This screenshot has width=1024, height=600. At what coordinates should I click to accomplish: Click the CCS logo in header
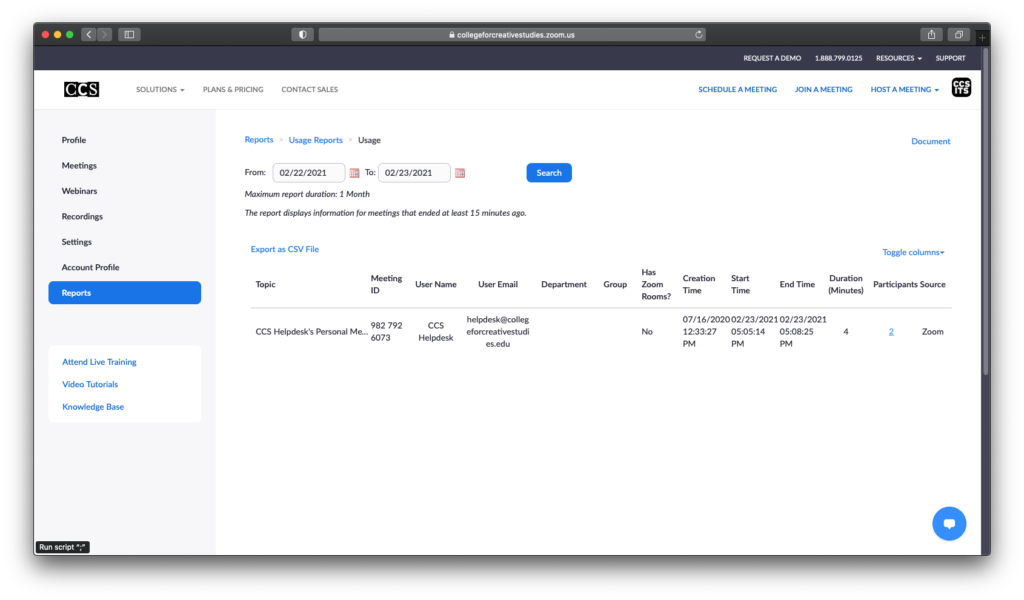pos(81,90)
